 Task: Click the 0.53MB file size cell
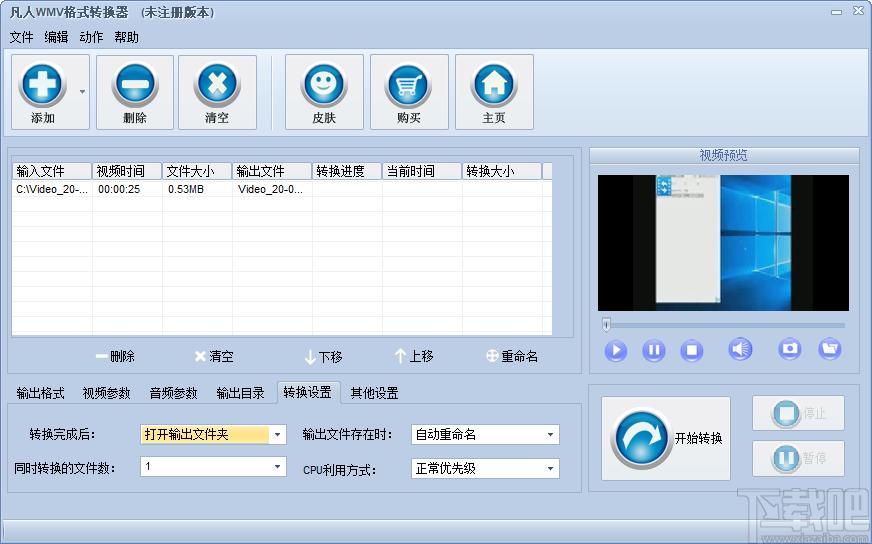coord(186,189)
